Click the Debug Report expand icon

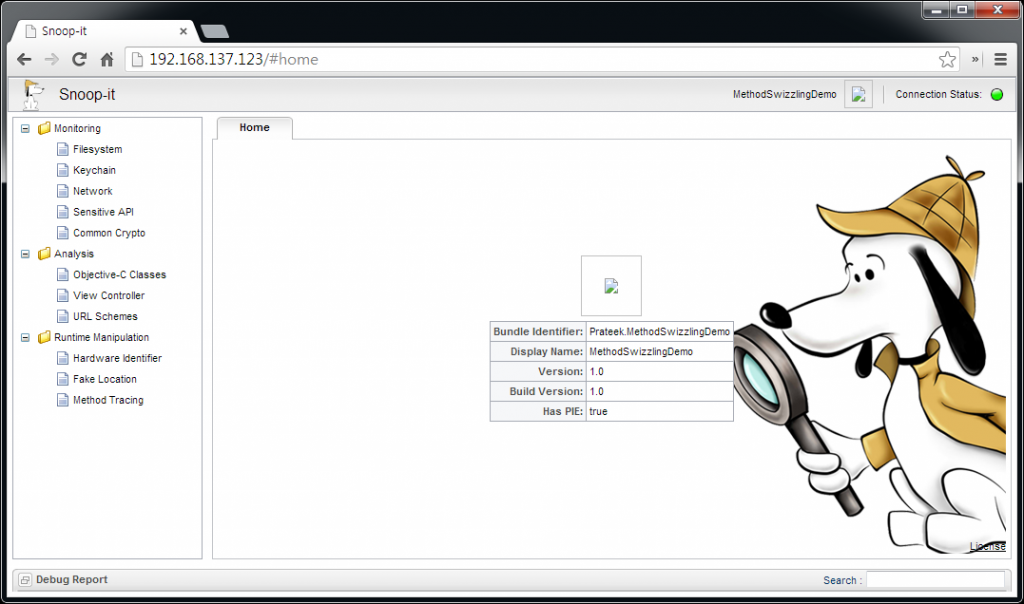25,580
